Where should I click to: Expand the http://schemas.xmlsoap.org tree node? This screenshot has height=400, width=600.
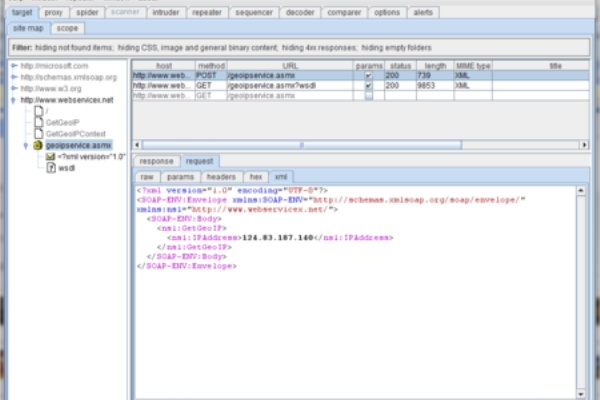(14, 77)
